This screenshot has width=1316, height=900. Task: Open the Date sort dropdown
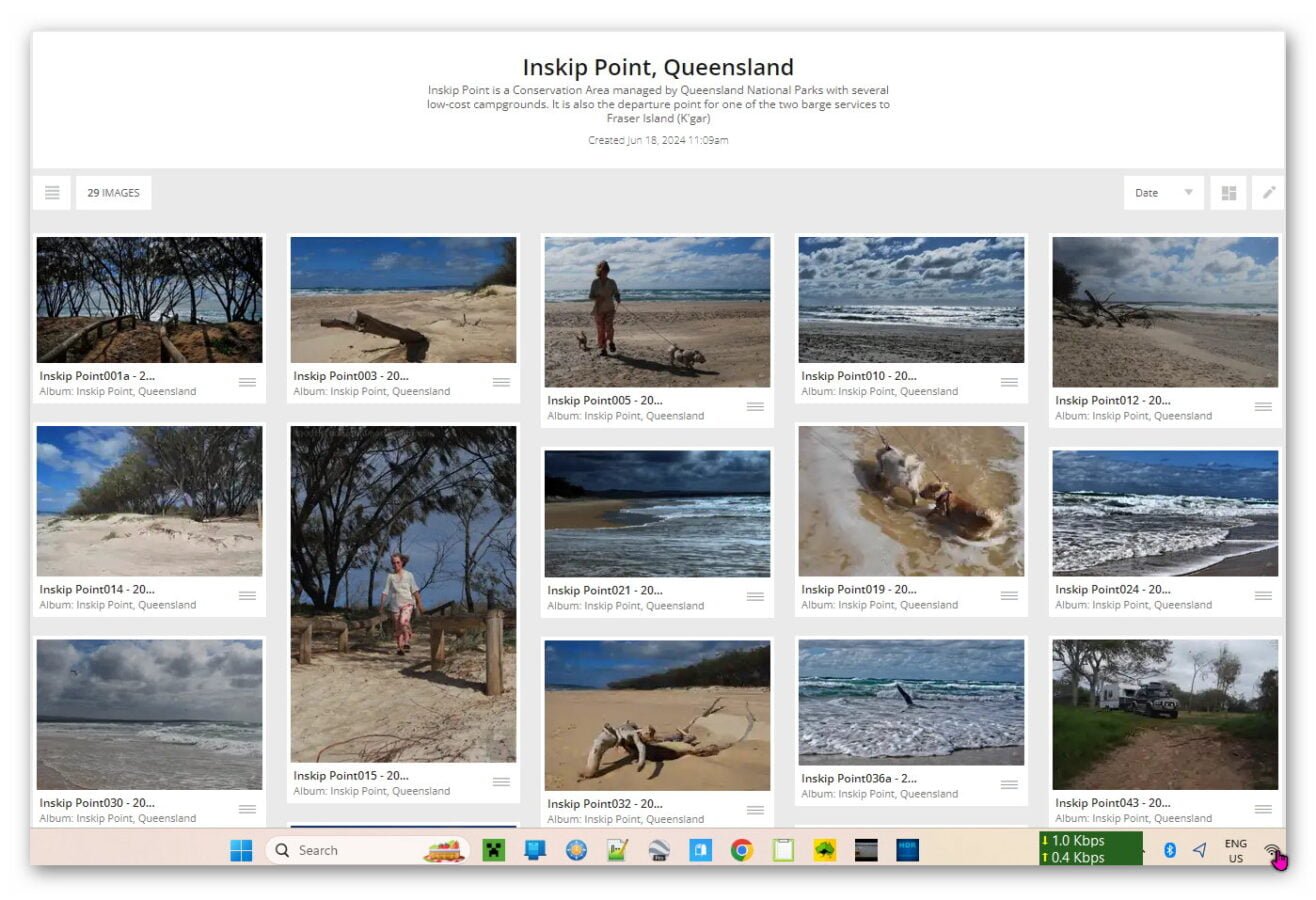pos(1163,193)
